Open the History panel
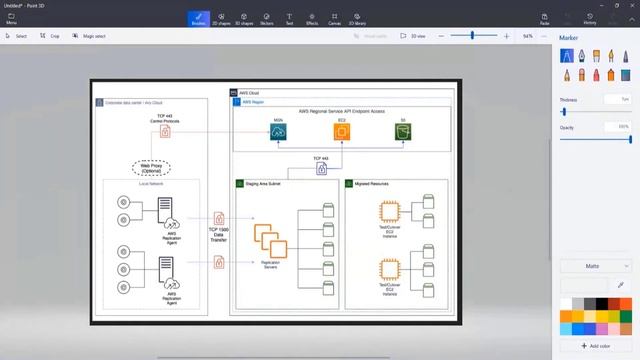 590,19
